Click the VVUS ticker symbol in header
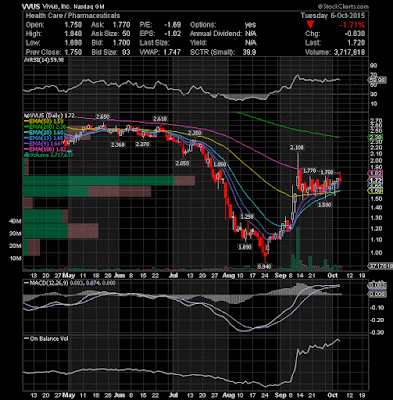The height and width of the screenshot is (400, 393). [31, 7]
